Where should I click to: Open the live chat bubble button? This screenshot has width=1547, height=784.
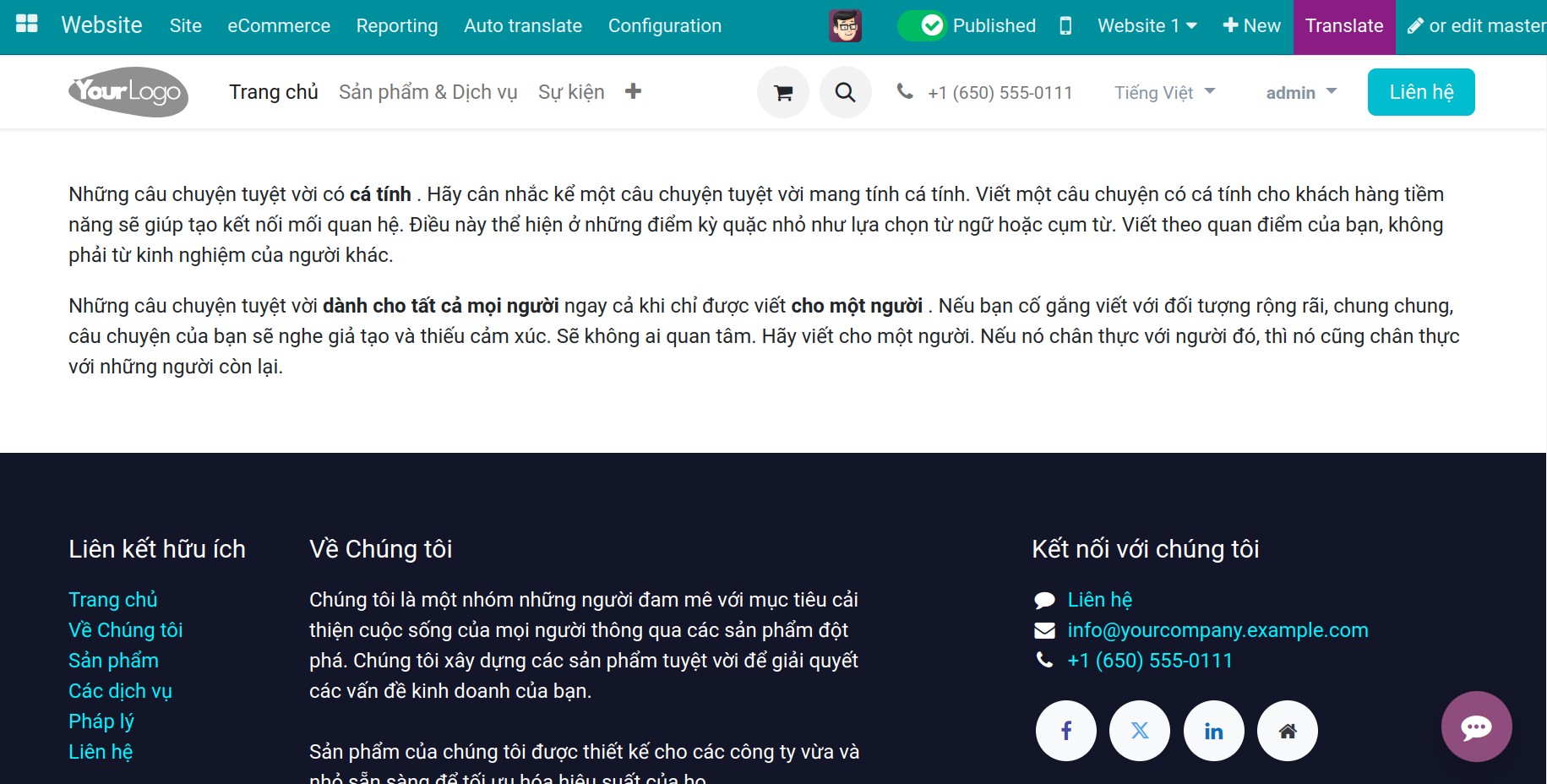pos(1477,727)
